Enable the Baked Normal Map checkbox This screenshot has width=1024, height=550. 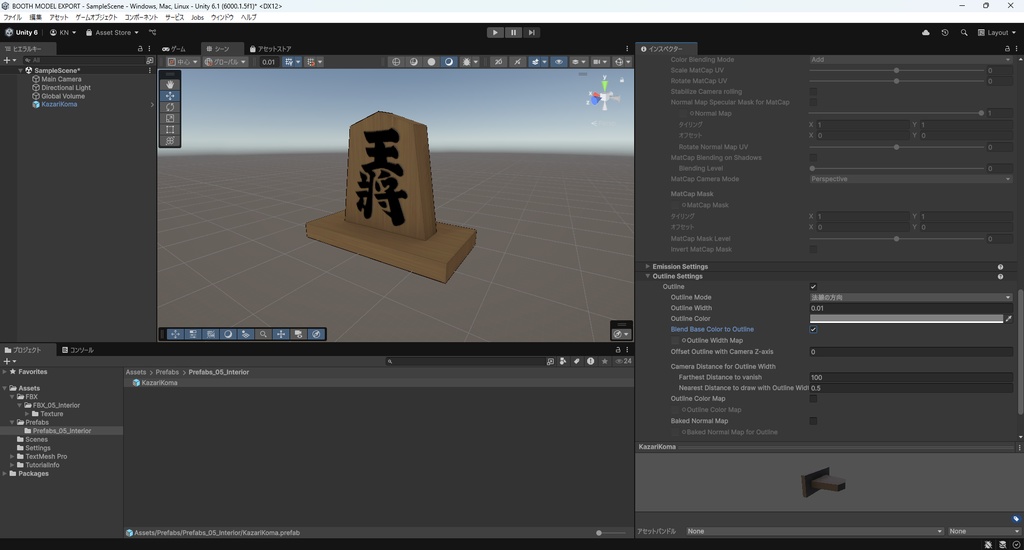(813, 421)
